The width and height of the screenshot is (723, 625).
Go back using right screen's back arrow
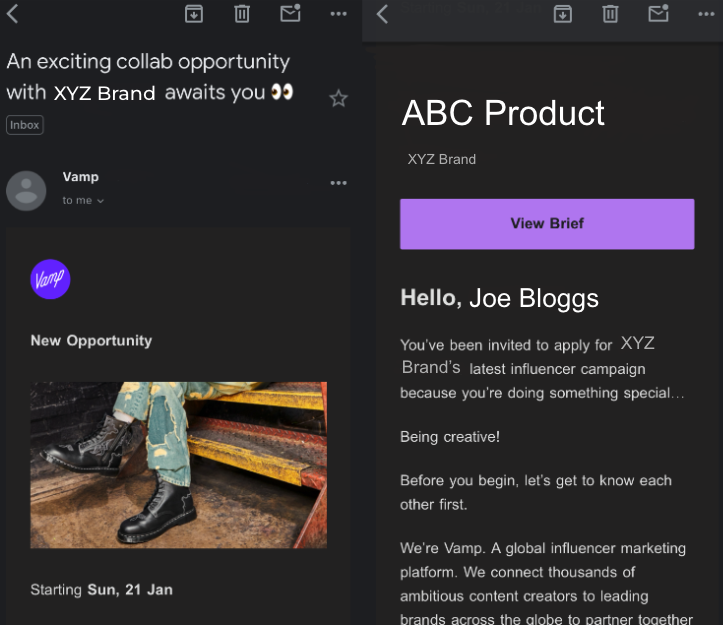382,14
